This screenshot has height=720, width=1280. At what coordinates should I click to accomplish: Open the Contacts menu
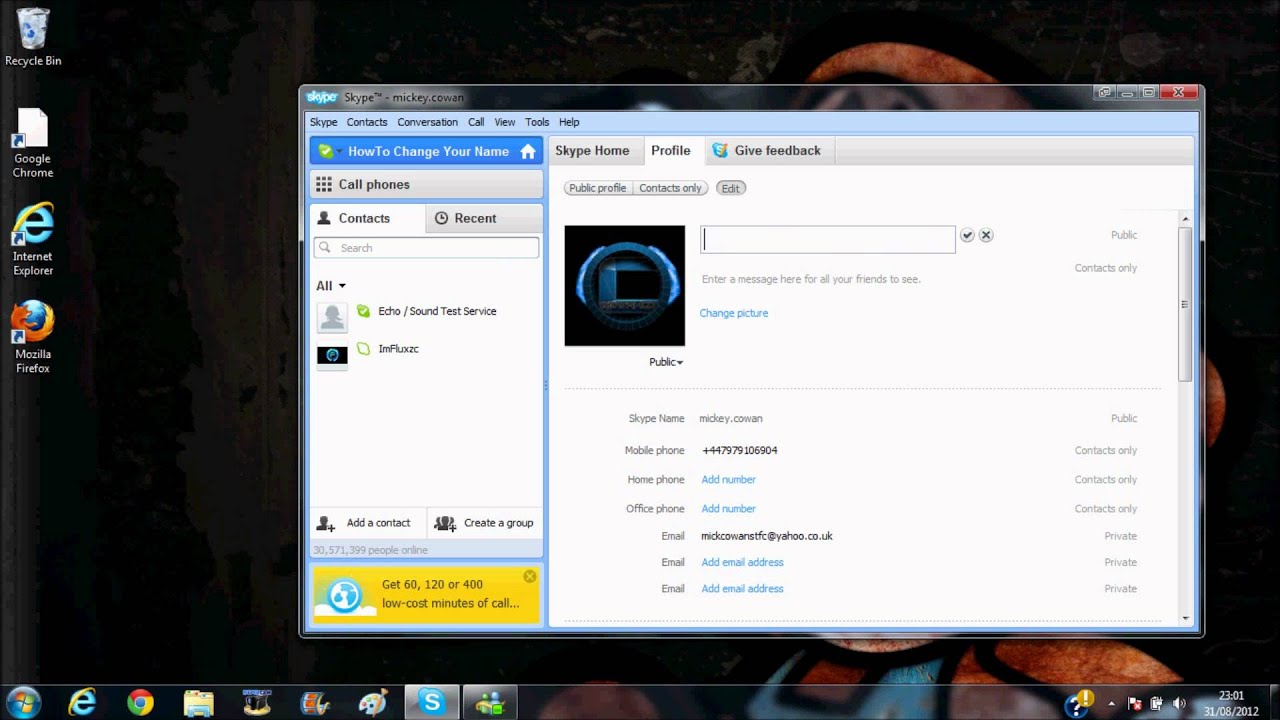coord(367,122)
